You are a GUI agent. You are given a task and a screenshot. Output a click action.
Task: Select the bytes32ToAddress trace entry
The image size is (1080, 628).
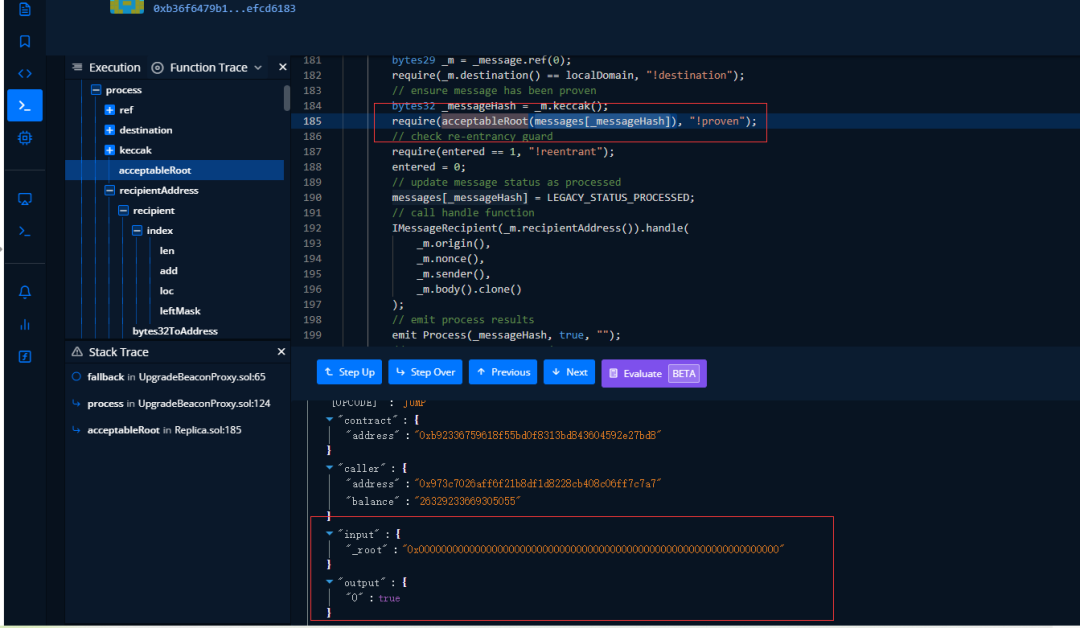point(175,331)
